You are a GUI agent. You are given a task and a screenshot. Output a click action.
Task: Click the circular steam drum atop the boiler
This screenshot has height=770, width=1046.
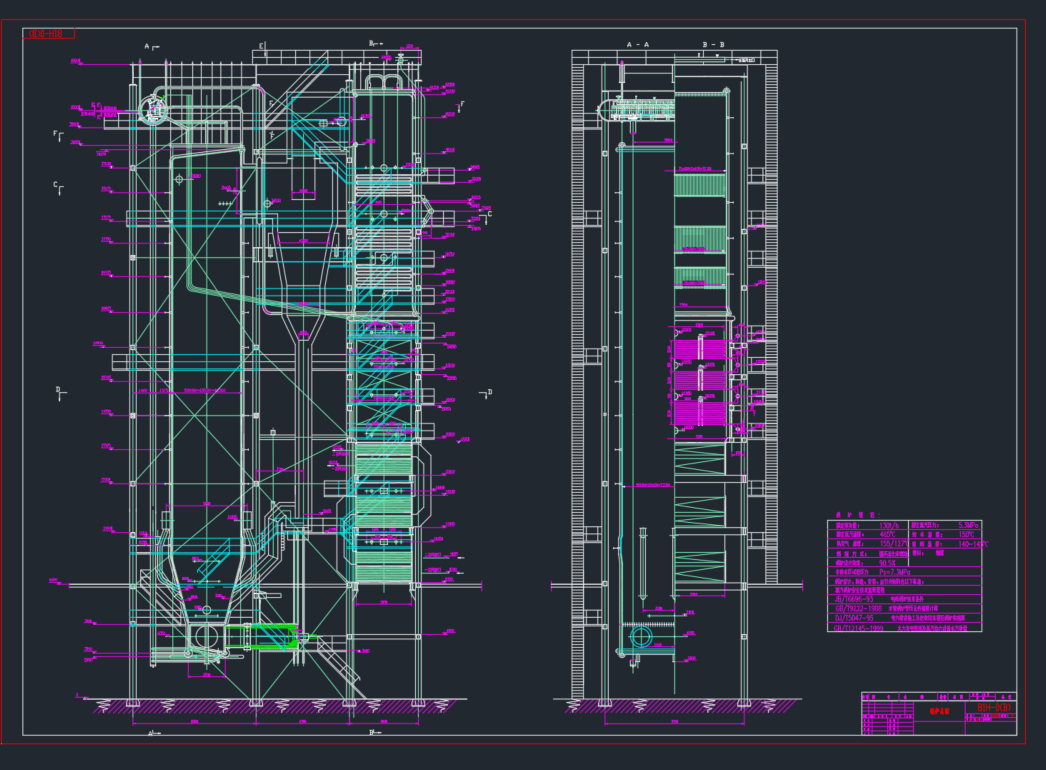click(153, 110)
